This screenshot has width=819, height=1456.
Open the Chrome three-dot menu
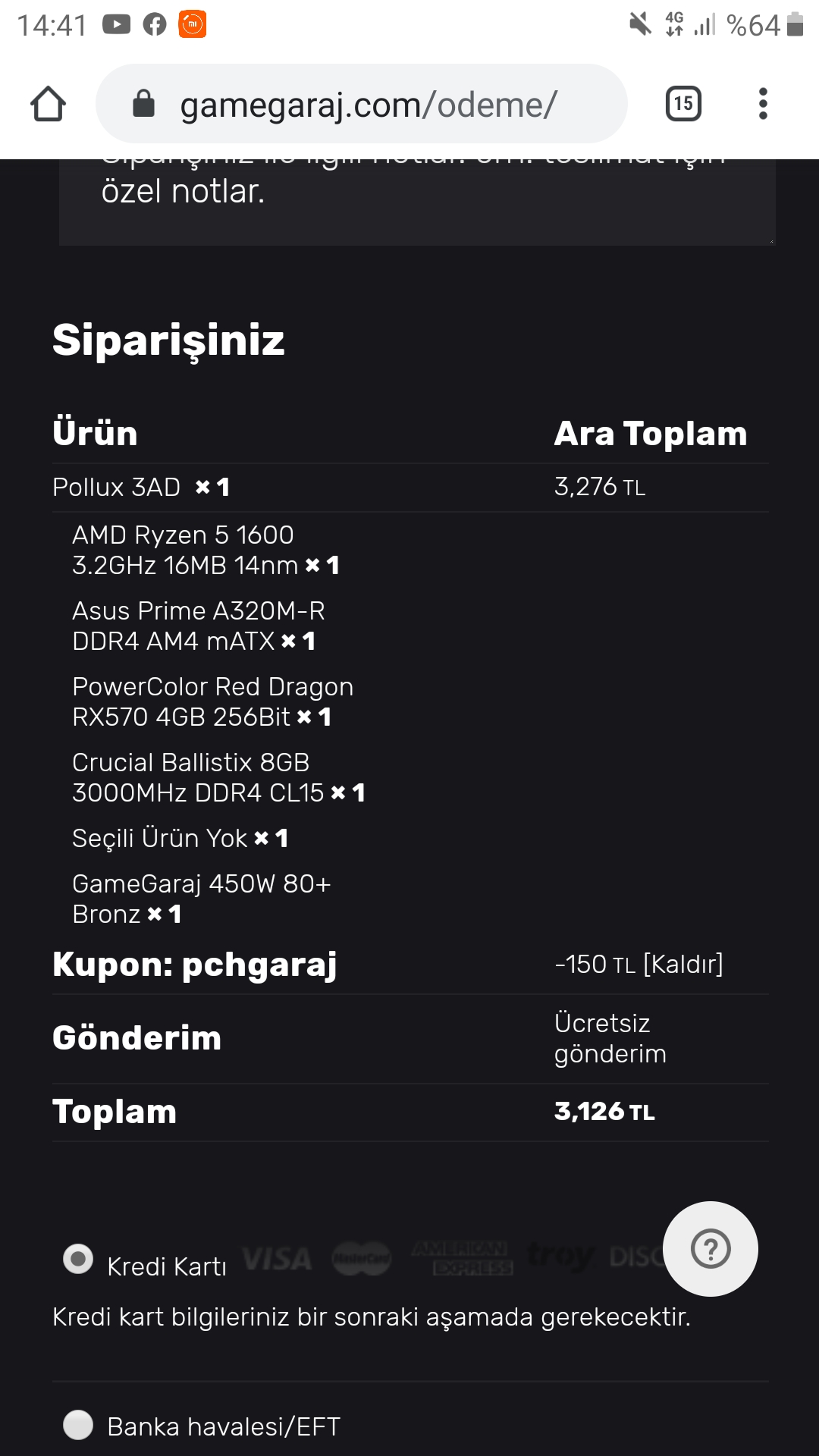point(763,104)
